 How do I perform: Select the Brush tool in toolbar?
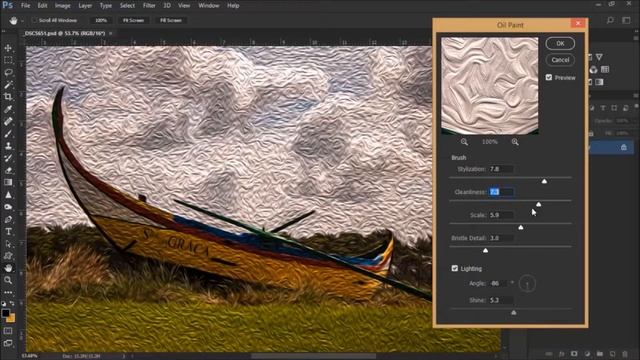click(8, 134)
